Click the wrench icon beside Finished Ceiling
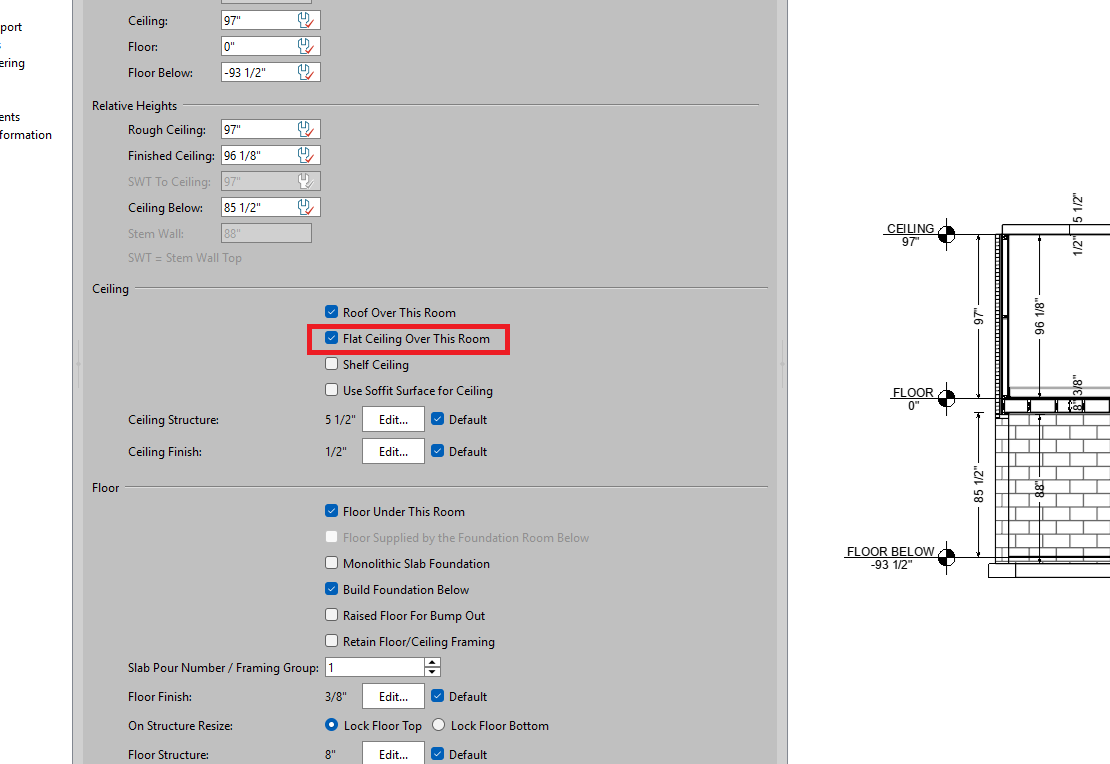 307,156
